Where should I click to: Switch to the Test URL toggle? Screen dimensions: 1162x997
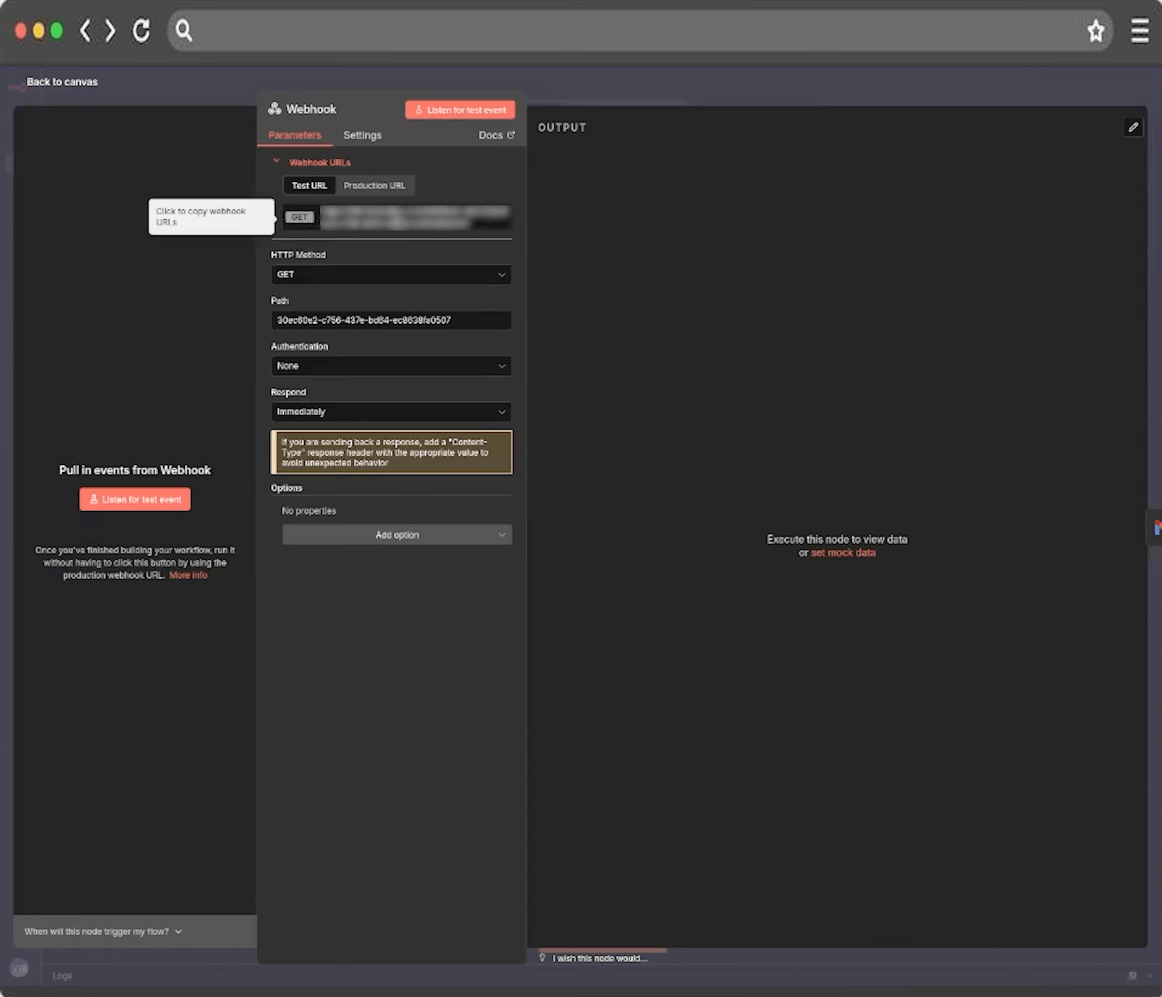pos(309,185)
